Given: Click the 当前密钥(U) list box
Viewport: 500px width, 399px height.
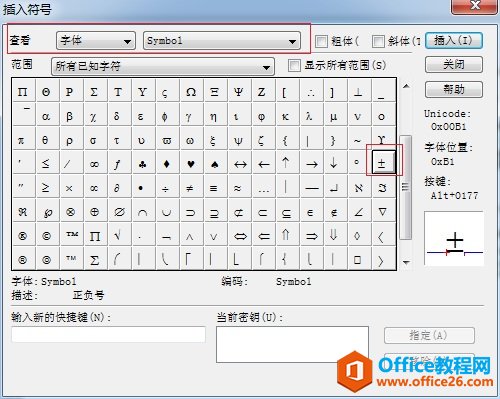Looking at the screenshot, I should tap(292, 344).
